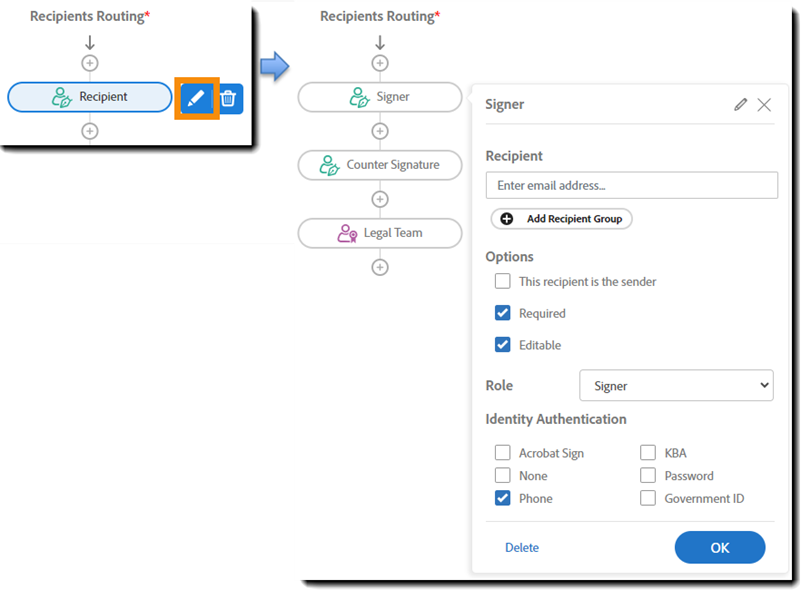Image resolution: width=801 pixels, height=590 pixels.
Task: Click the pencil edit icon on Recipient
Action: point(196,97)
